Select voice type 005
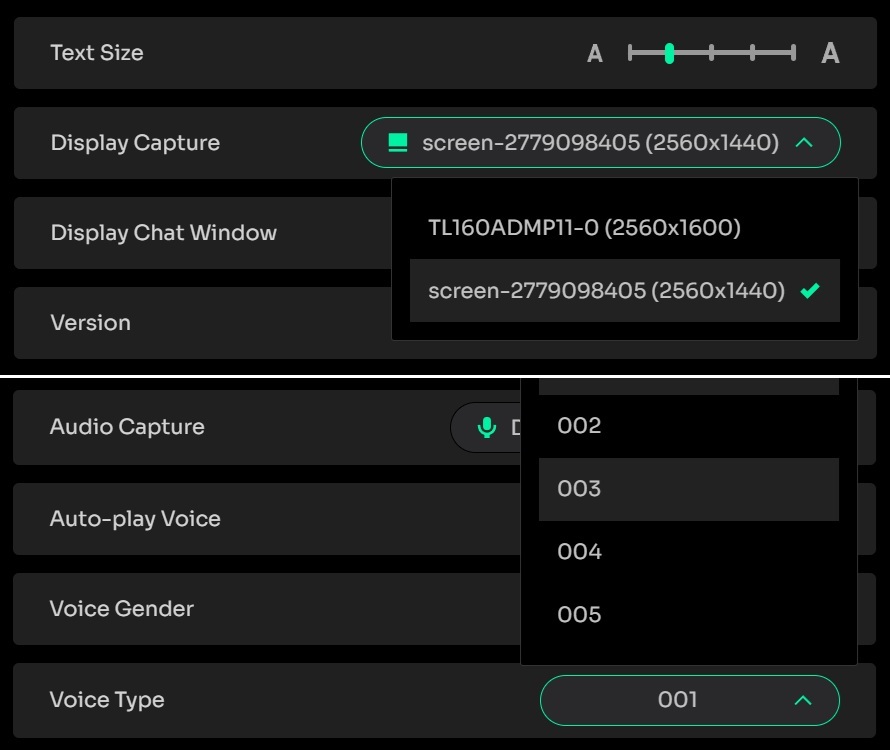The height and width of the screenshot is (750, 890). point(689,615)
